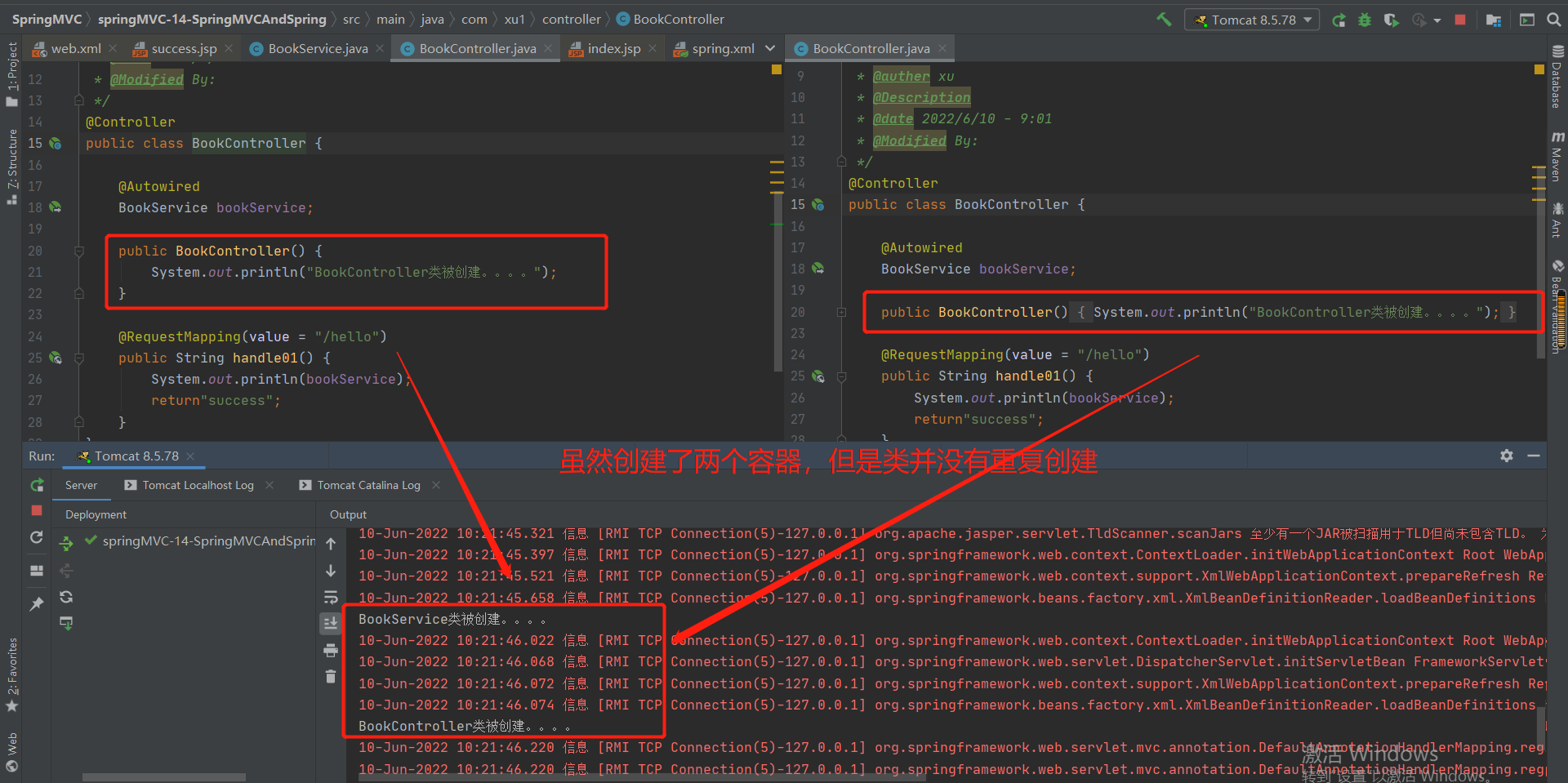The image size is (1568, 783).
Task: Open the Tomcat 8.5.78 run configuration dropdown
Action: coord(1252,20)
